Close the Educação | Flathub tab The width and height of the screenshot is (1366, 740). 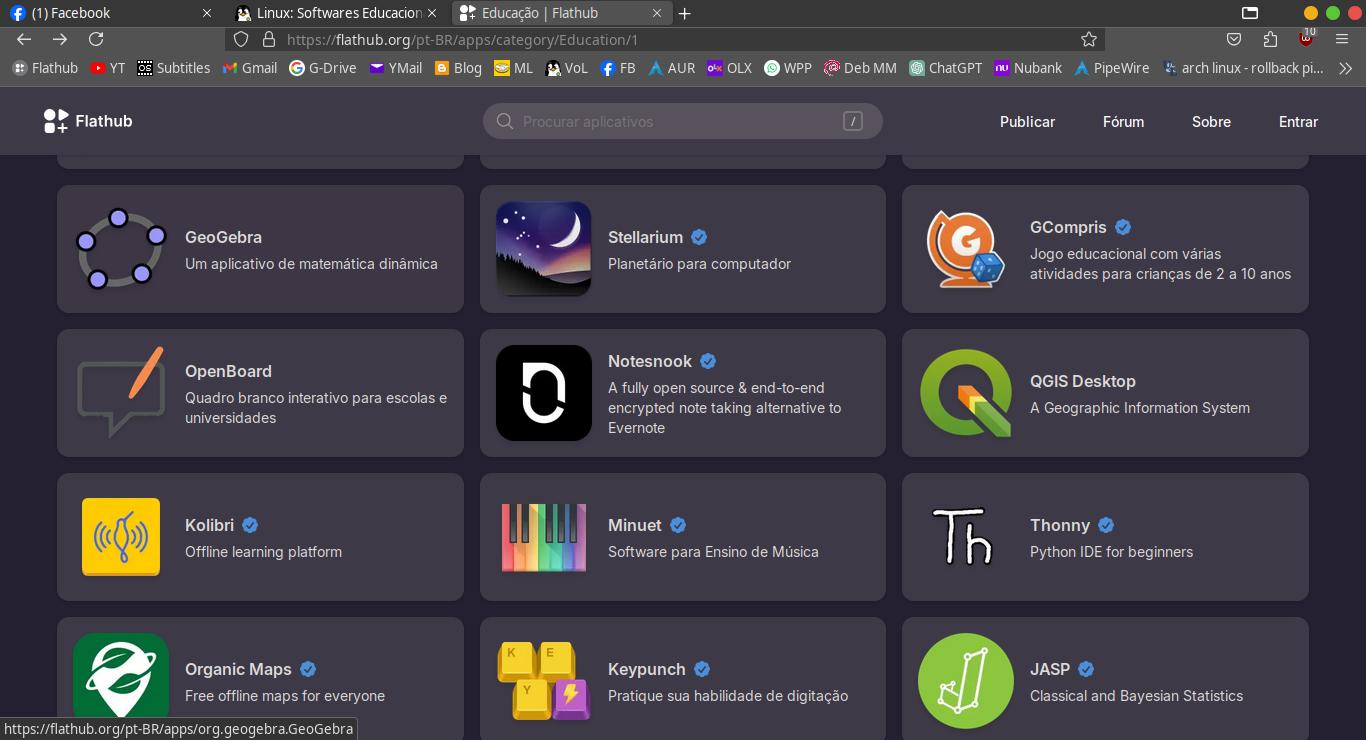pos(657,13)
